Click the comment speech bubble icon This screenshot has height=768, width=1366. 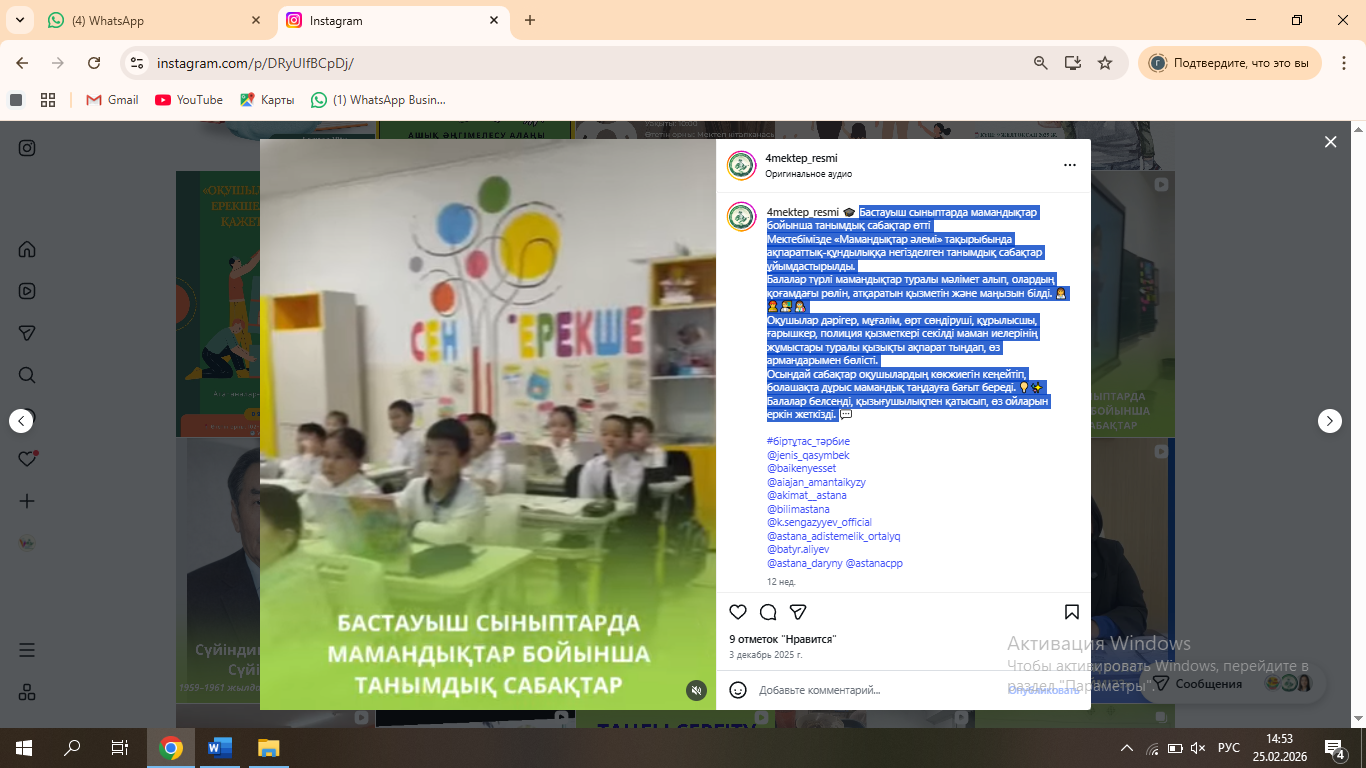pyautogui.click(x=768, y=612)
